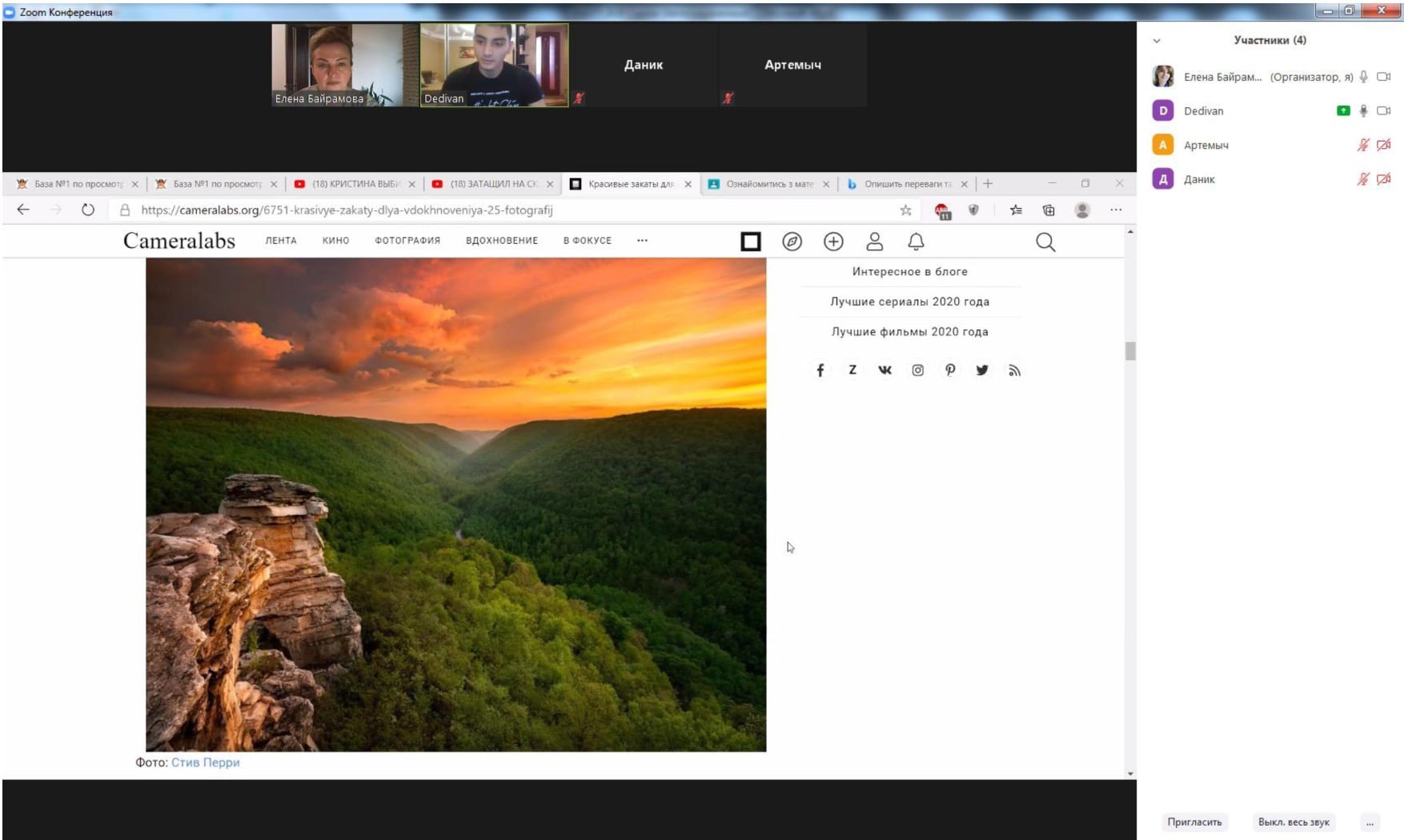
Task: Bookmark page with the star icon
Action: click(905, 210)
